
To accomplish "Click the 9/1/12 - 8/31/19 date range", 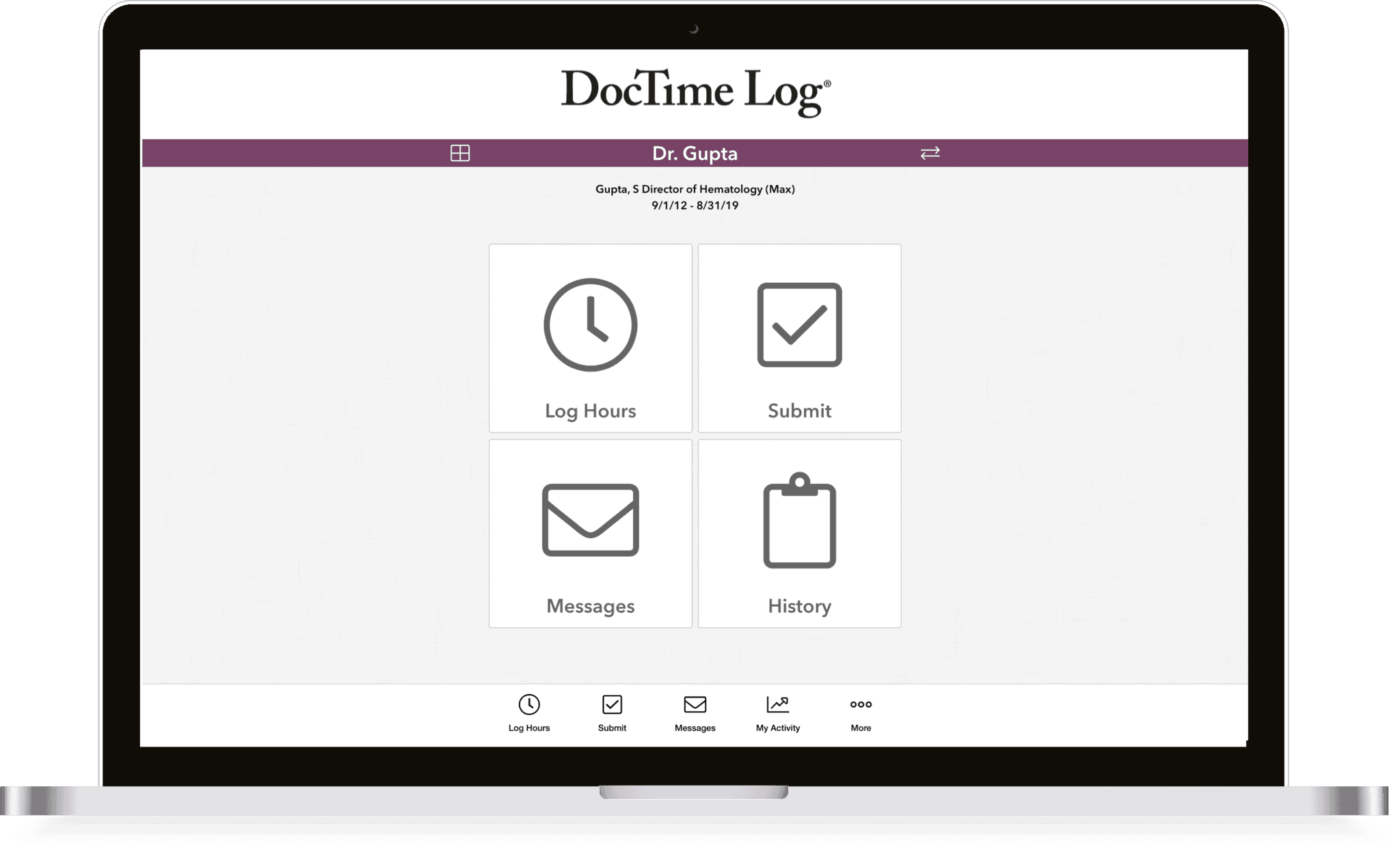I will [695, 206].
